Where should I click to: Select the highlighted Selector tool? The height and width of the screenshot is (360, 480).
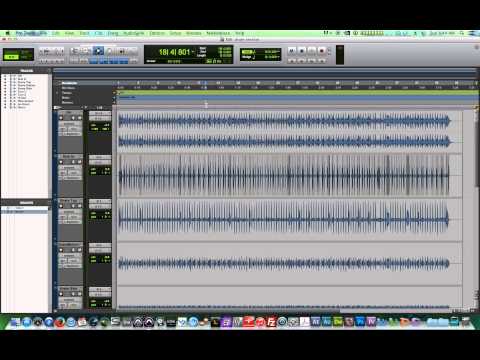[x=98, y=51]
